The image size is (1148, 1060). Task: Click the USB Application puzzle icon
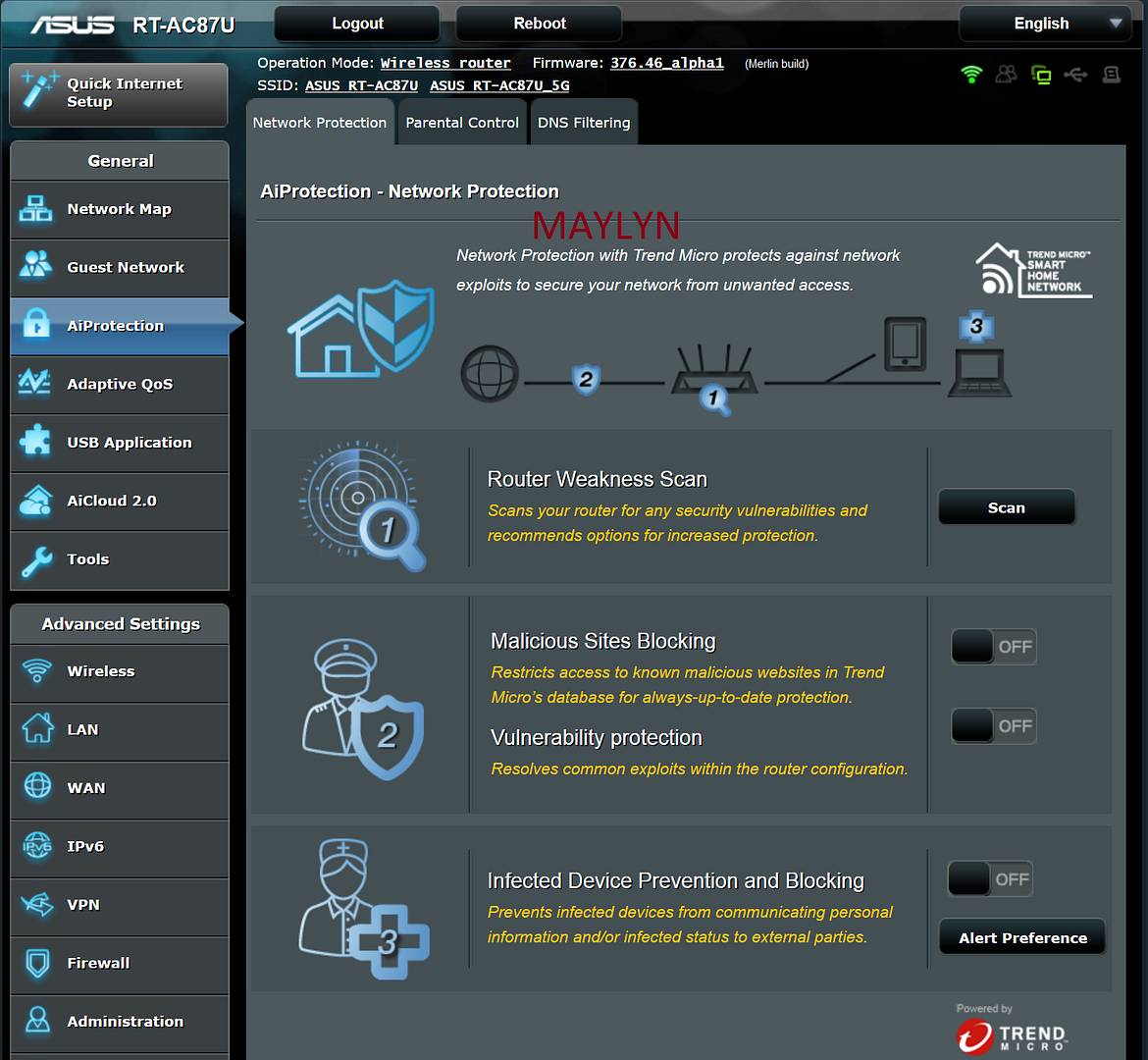coord(36,443)
